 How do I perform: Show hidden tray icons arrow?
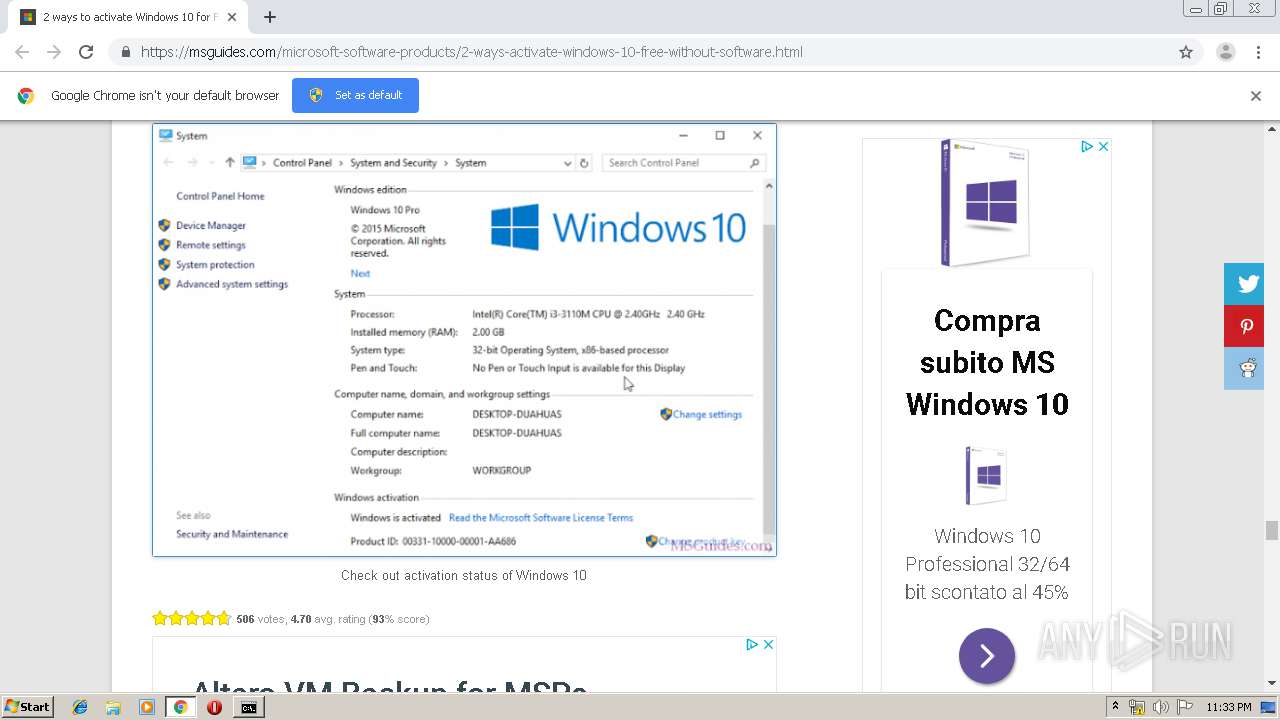1115,706
